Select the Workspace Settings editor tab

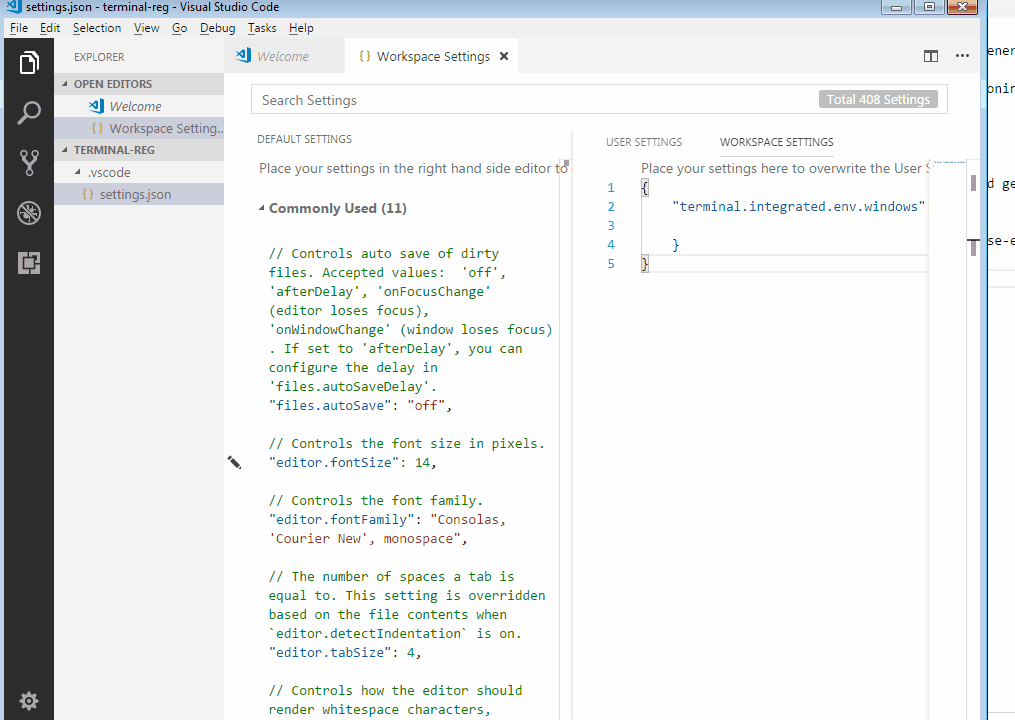(x=431, y=56)
